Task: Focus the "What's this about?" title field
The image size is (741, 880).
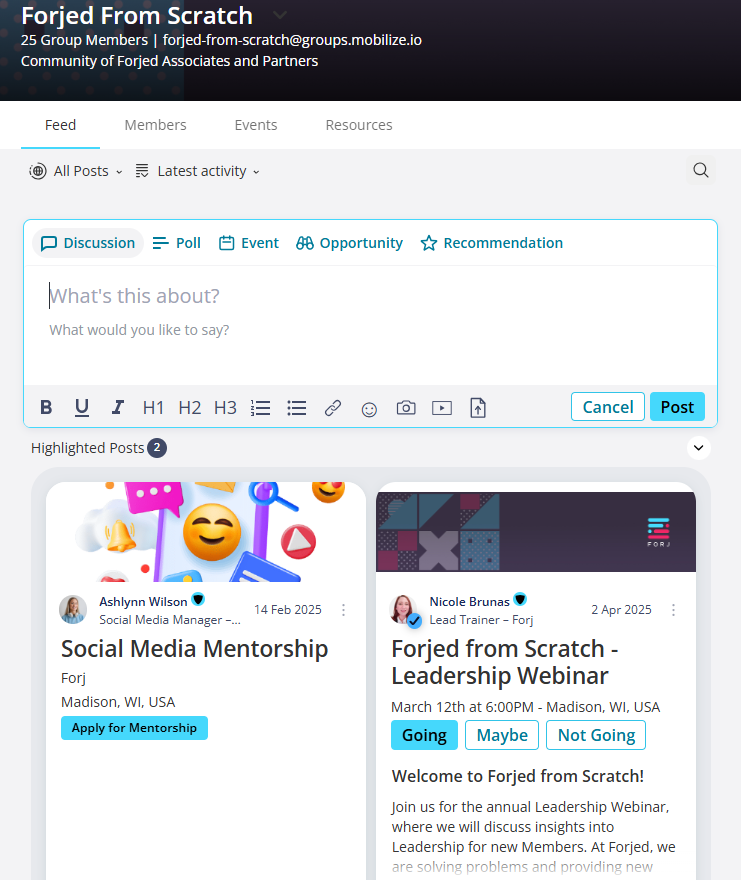Action: coord(370,296)
